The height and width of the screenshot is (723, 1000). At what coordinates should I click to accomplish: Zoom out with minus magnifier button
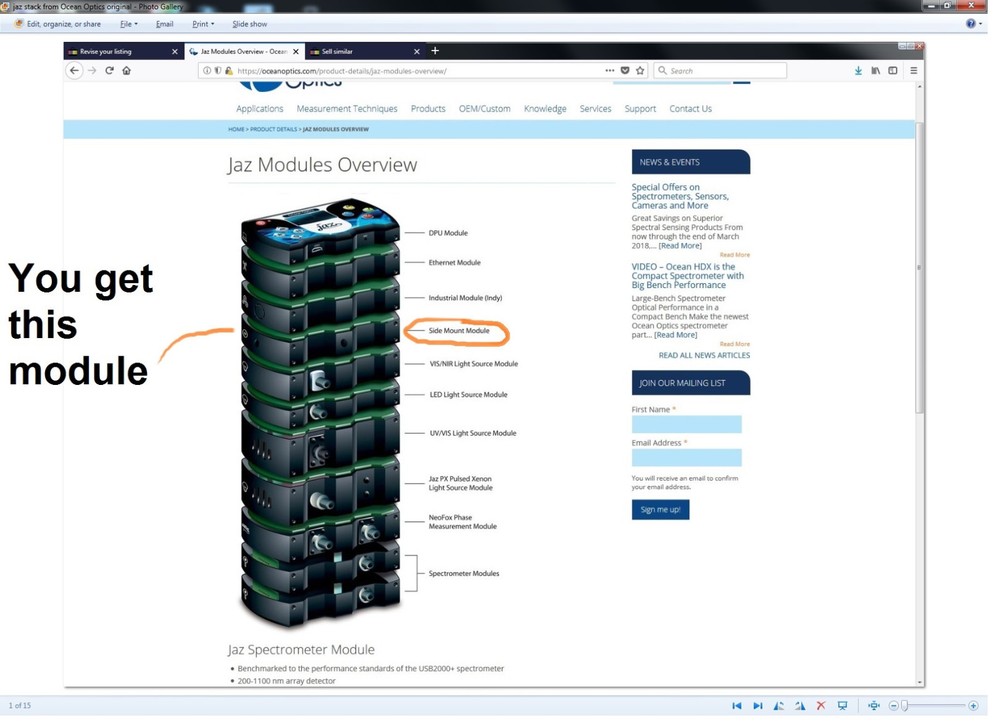pos(894,706)
